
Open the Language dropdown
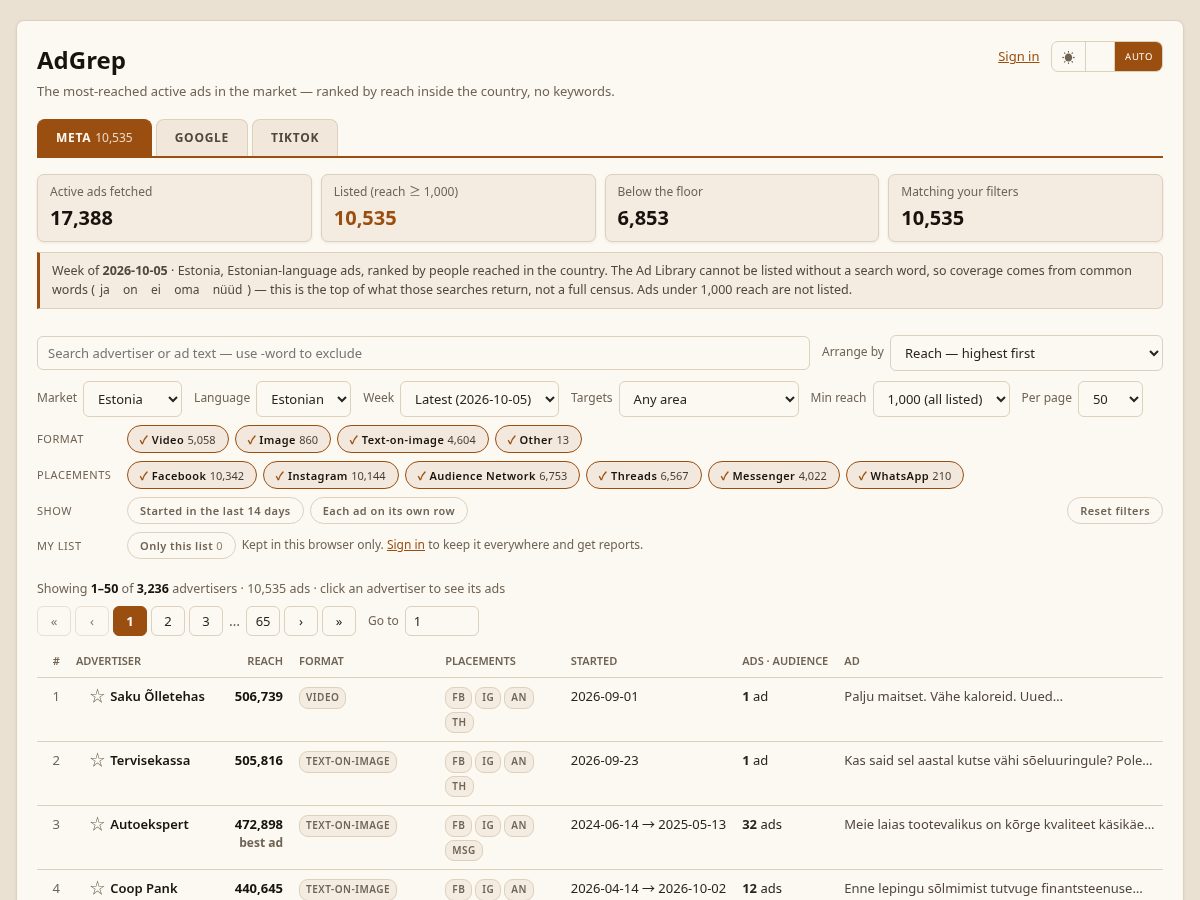coord(303,399)
